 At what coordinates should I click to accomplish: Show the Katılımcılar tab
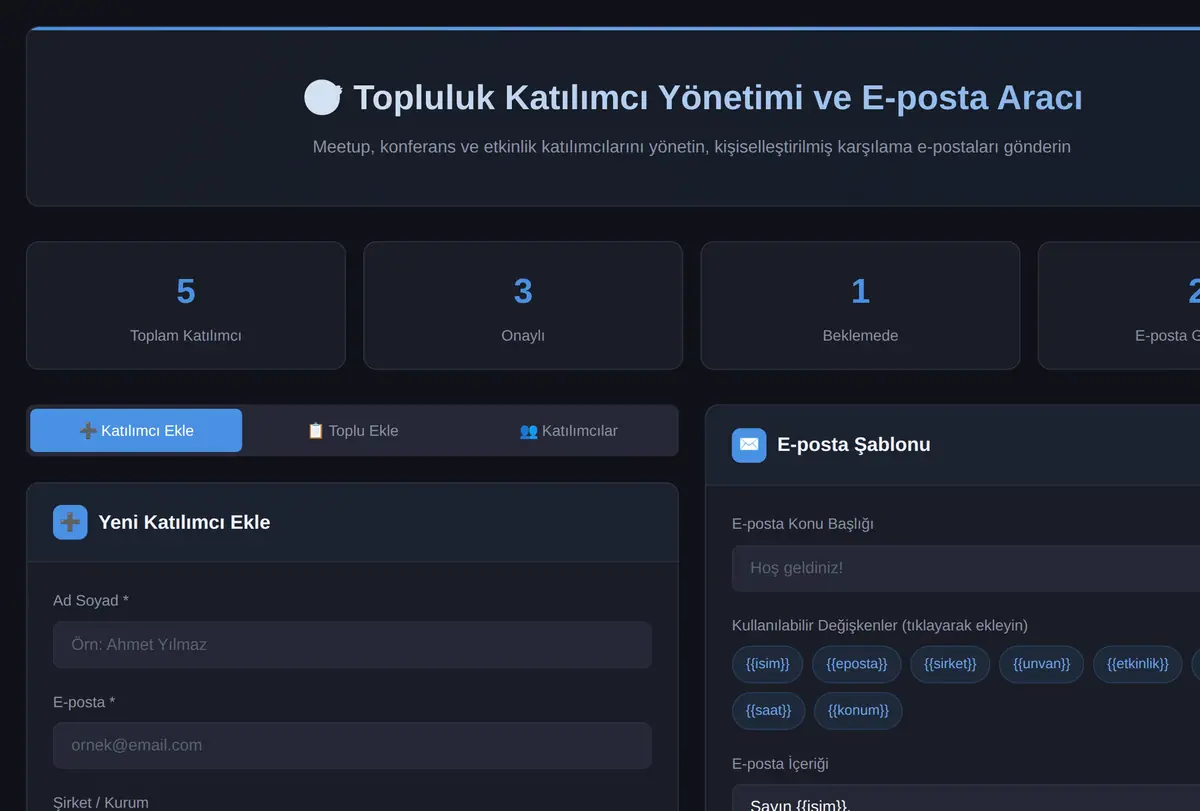[568, 430]
